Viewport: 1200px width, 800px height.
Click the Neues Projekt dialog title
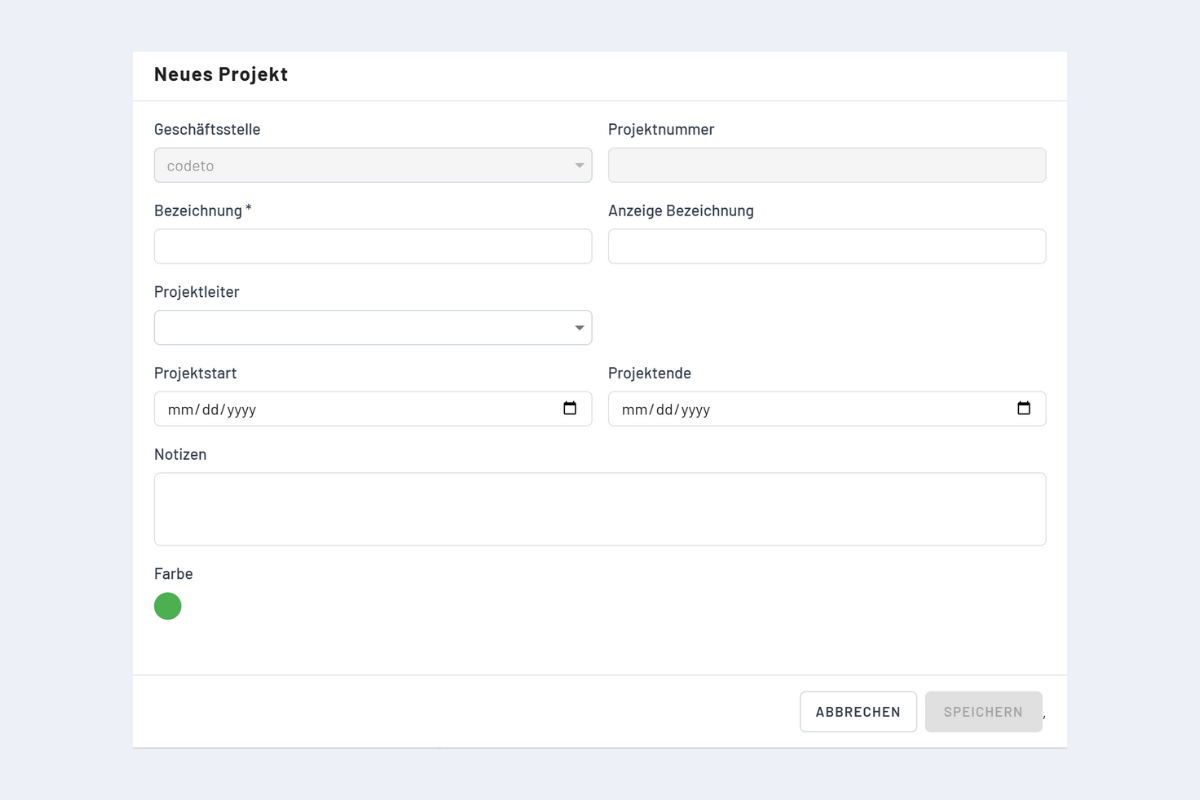click(x=220, y=74)
